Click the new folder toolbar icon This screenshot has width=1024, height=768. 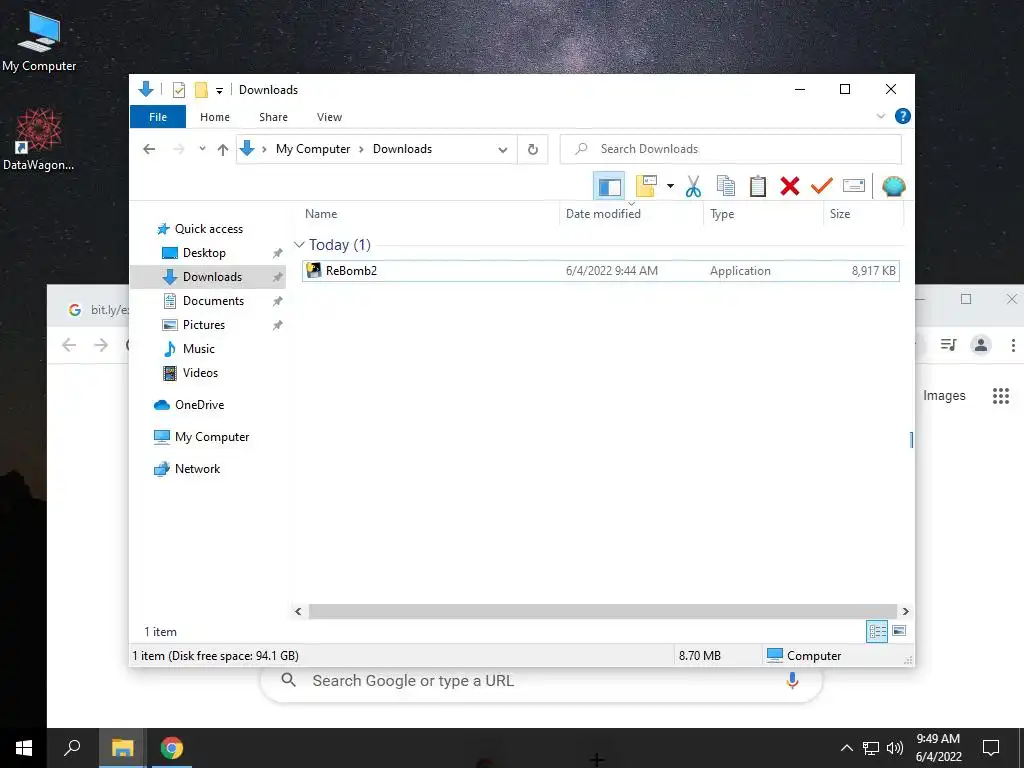coord(646,186)
